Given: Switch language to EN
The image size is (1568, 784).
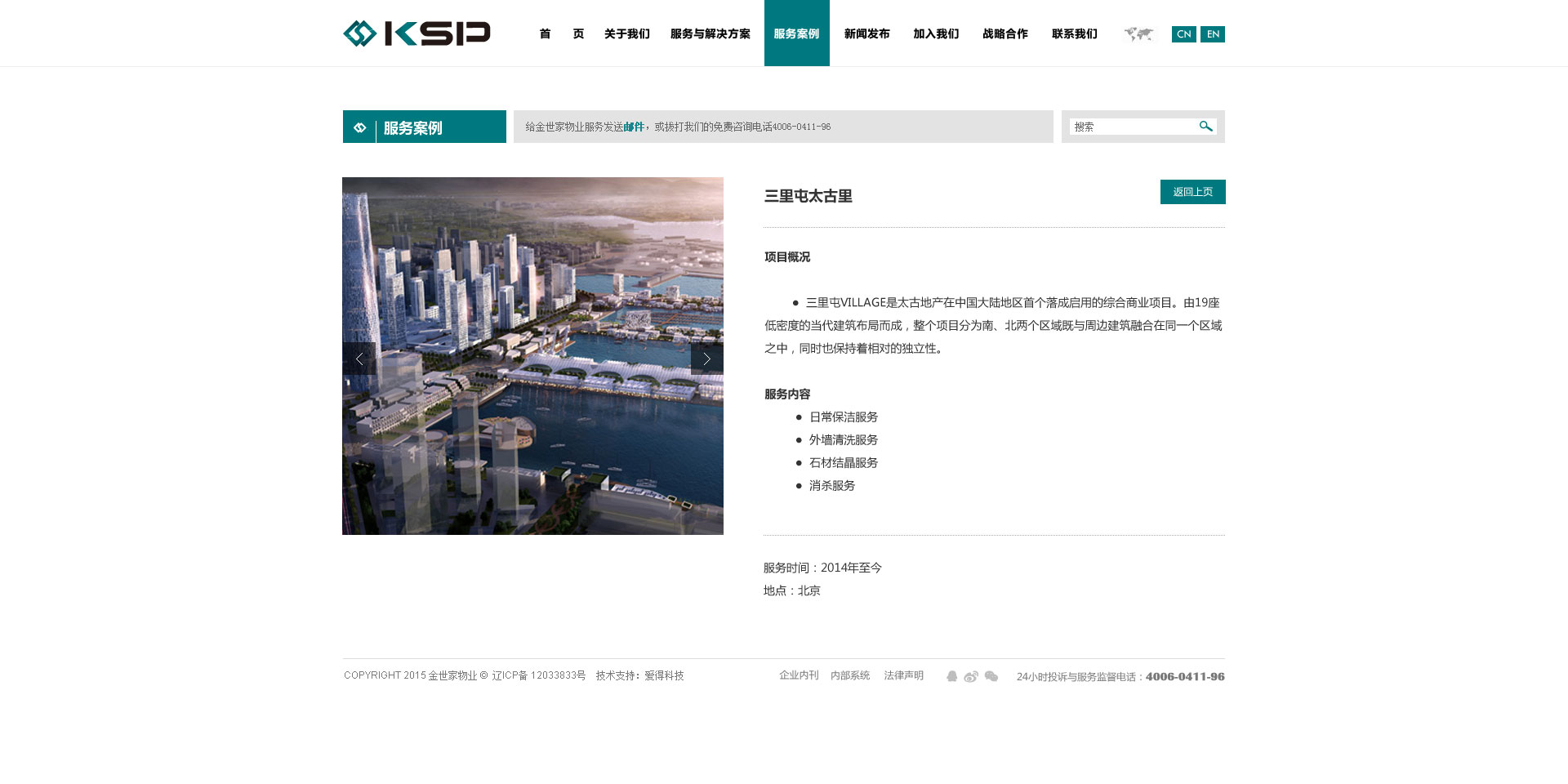Looking at the screenshot, I should pyautogui.click(x=1213, y=34).
